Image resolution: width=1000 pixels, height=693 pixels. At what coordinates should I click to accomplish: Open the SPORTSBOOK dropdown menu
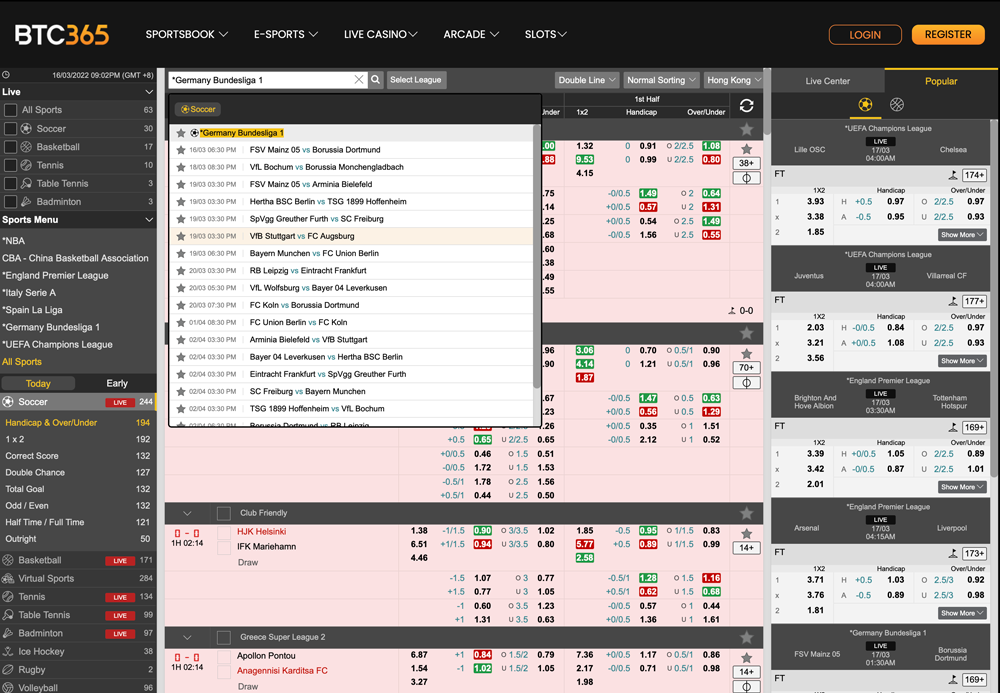tap(186, 34)
